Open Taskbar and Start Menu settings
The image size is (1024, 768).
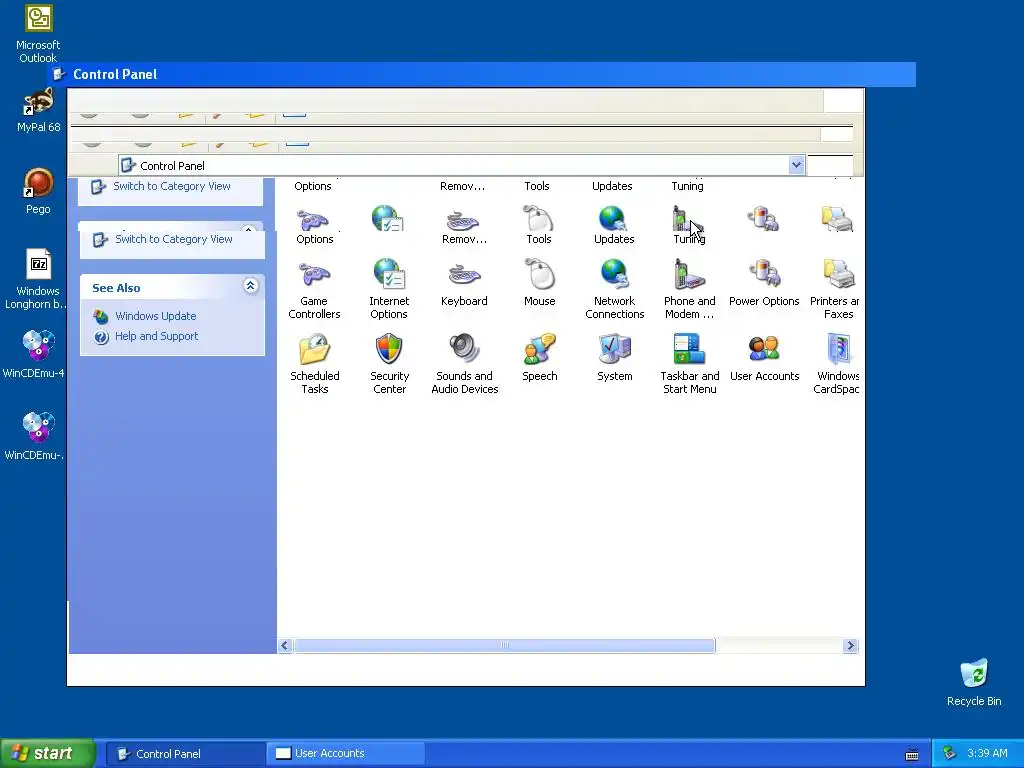coord(690,364)
